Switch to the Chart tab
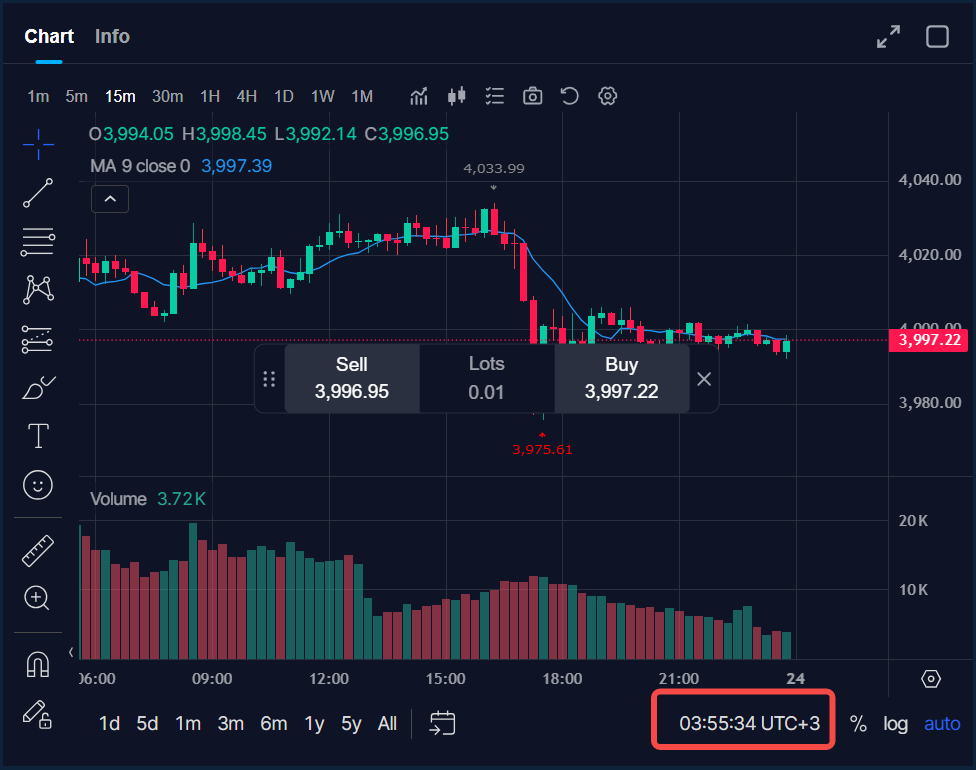The height and width of the screenshot is (770, 976). (x=49, y=37)
